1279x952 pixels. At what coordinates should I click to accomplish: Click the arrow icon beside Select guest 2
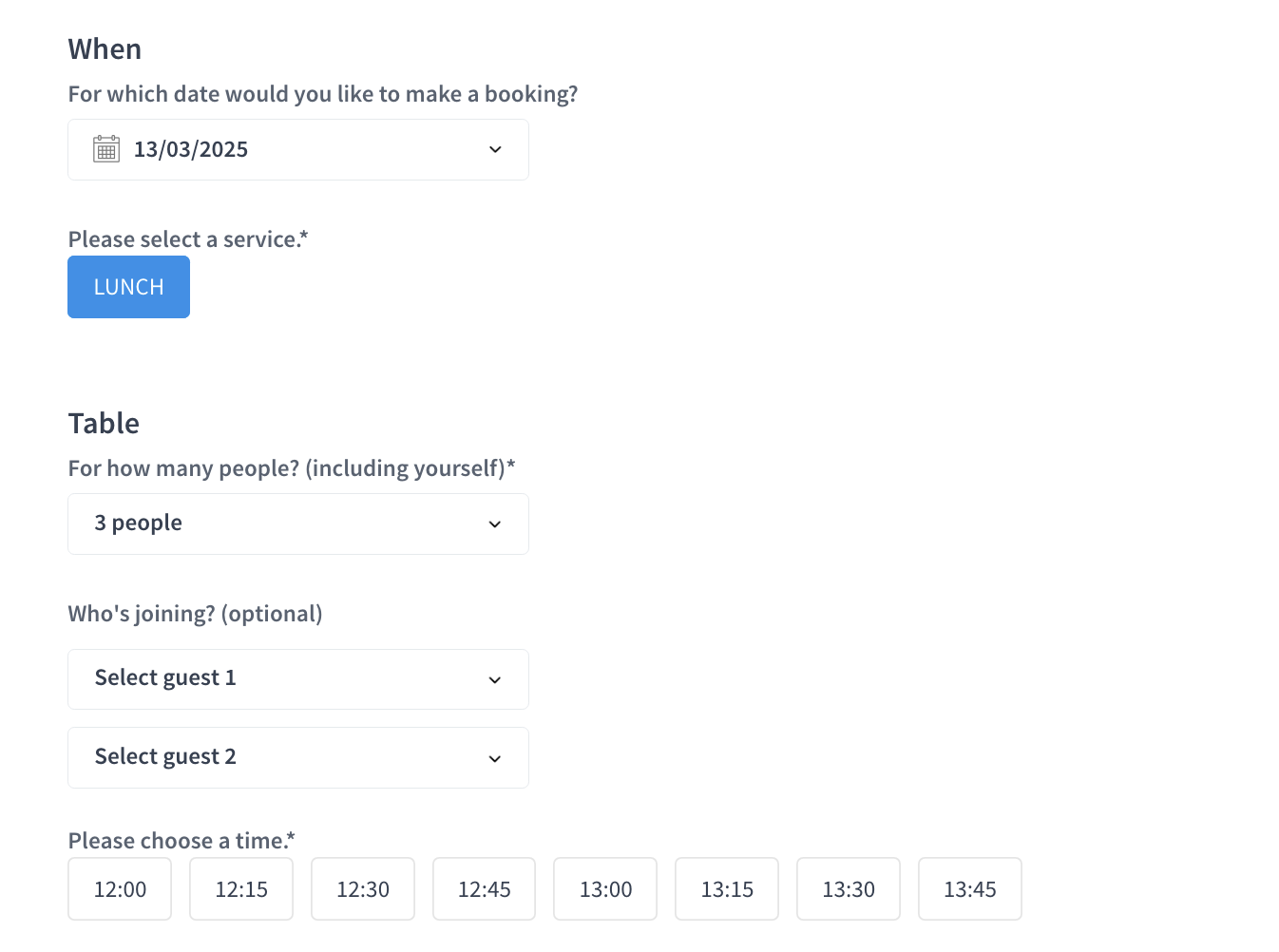click(495, 759)
